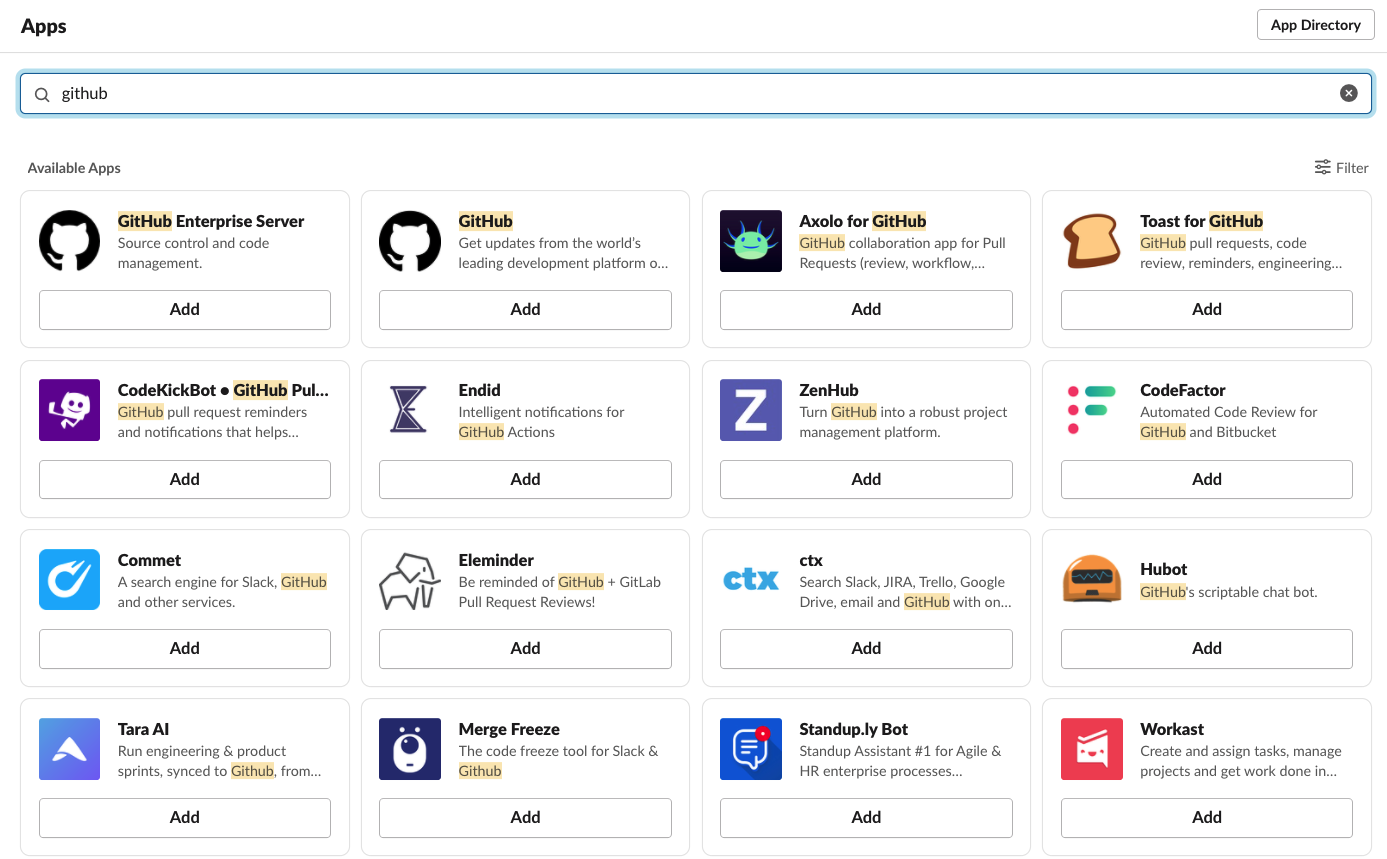Open the GitHub Enterprise Server title
This screenshot has width=1387, height=859.
point(211,221)
